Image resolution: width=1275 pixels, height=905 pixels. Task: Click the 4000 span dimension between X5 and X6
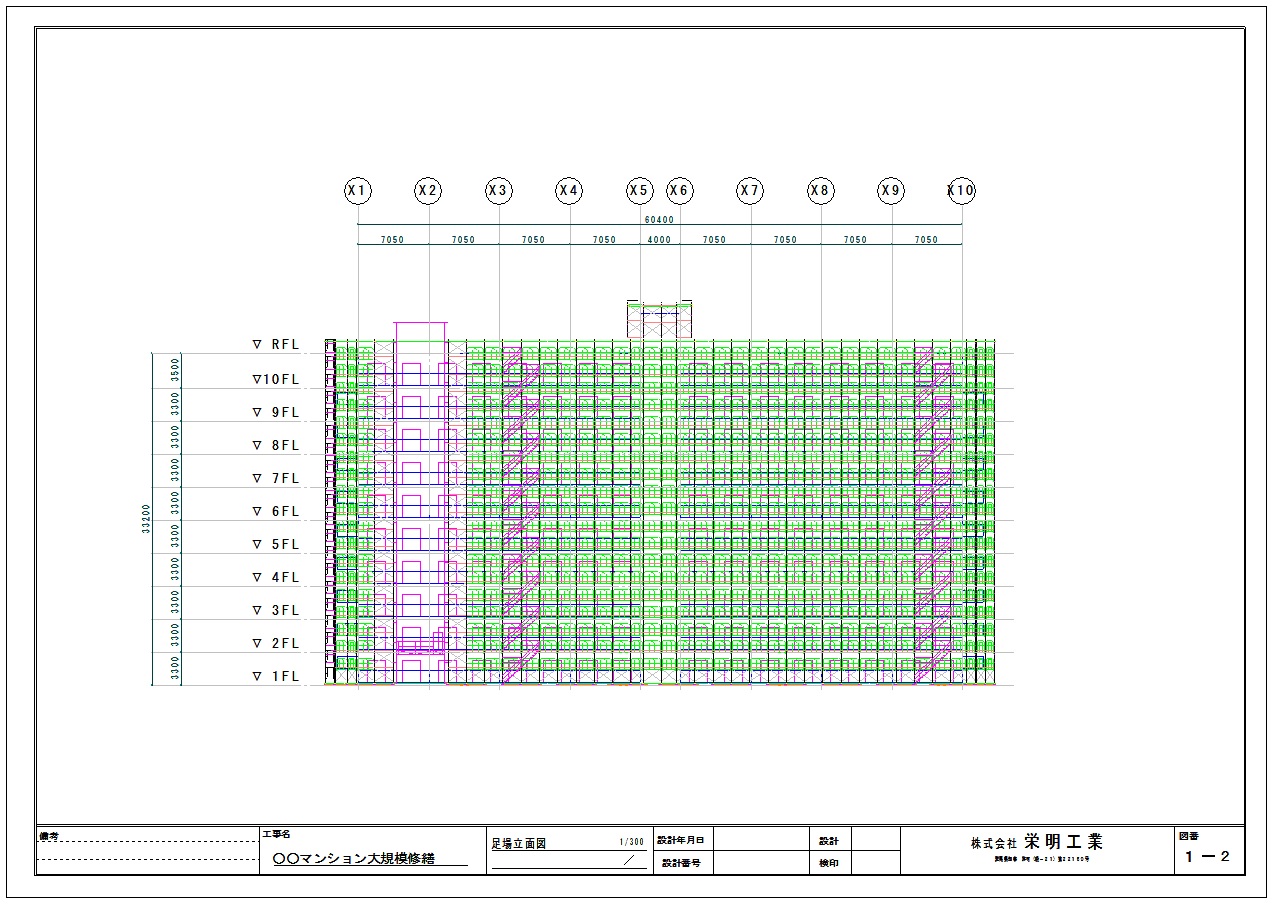659,240
